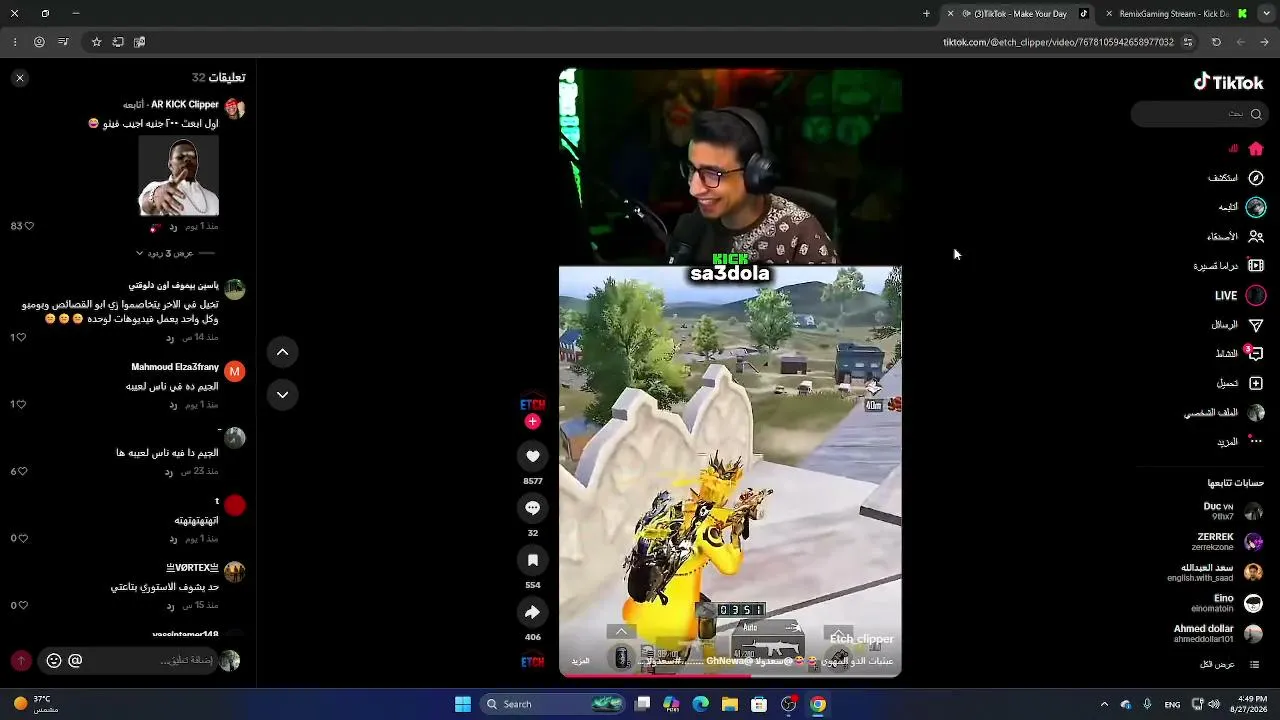The width and height of the screenshot is (1280, 720).
Task: Open a new browser tab
Action: pyautogui.click(x=926, y=14)
